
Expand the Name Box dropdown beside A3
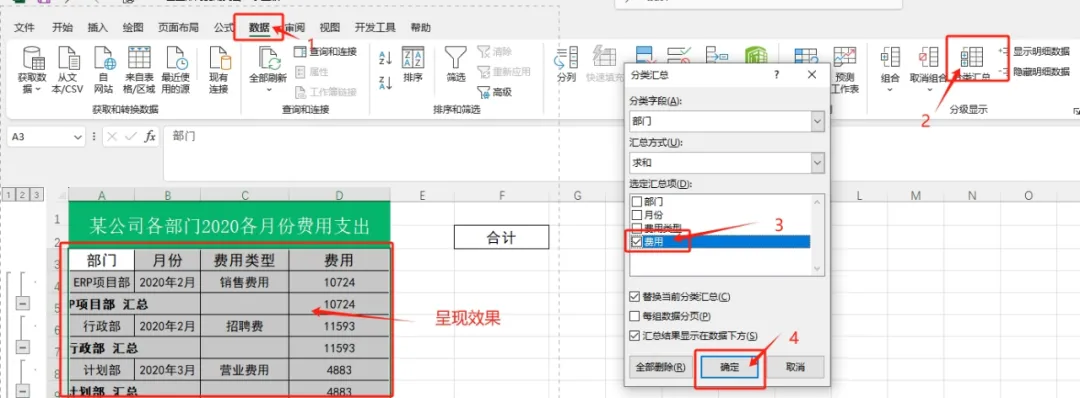tap(79, 137)
